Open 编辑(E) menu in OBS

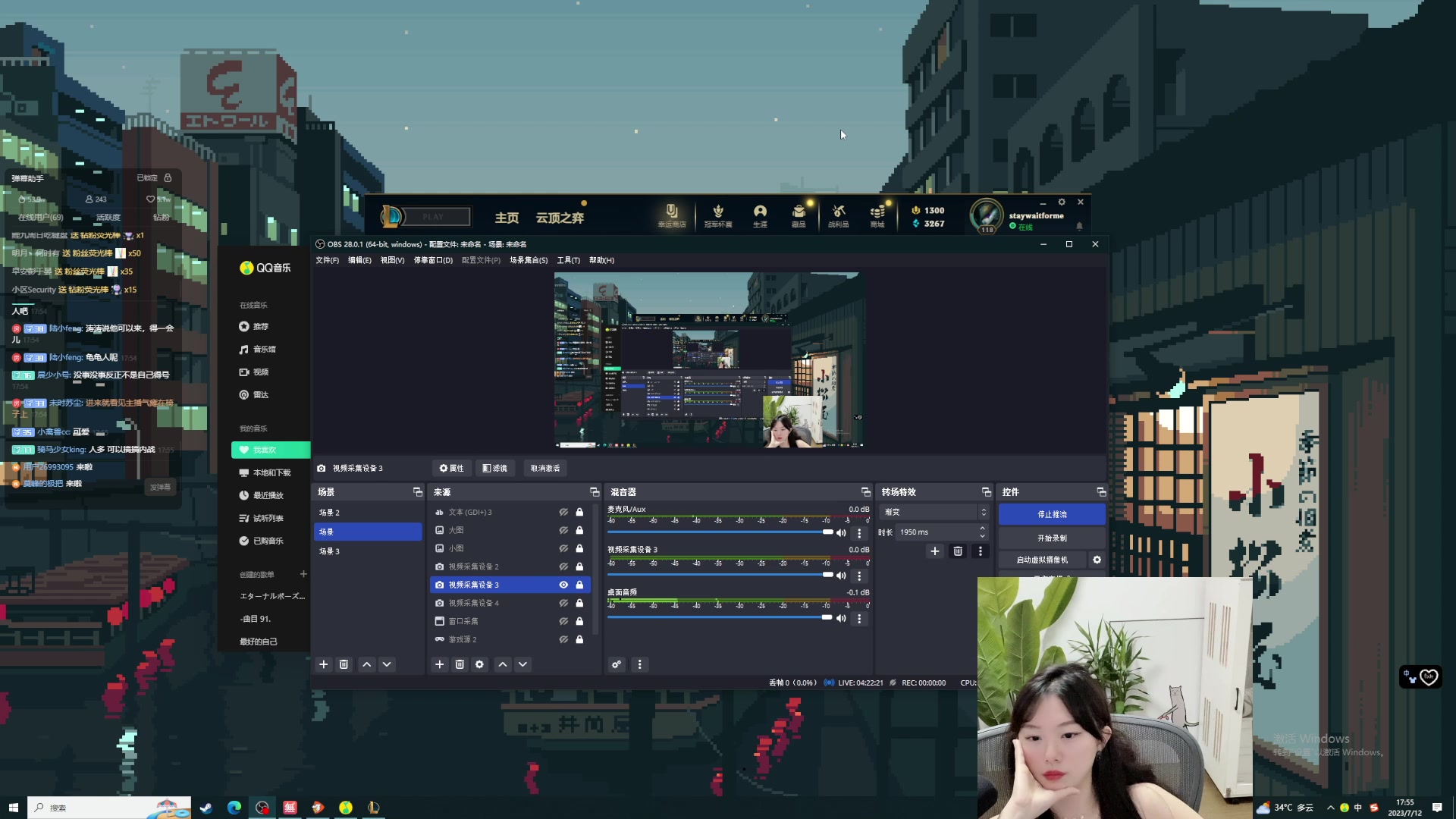tap(359, 260)
